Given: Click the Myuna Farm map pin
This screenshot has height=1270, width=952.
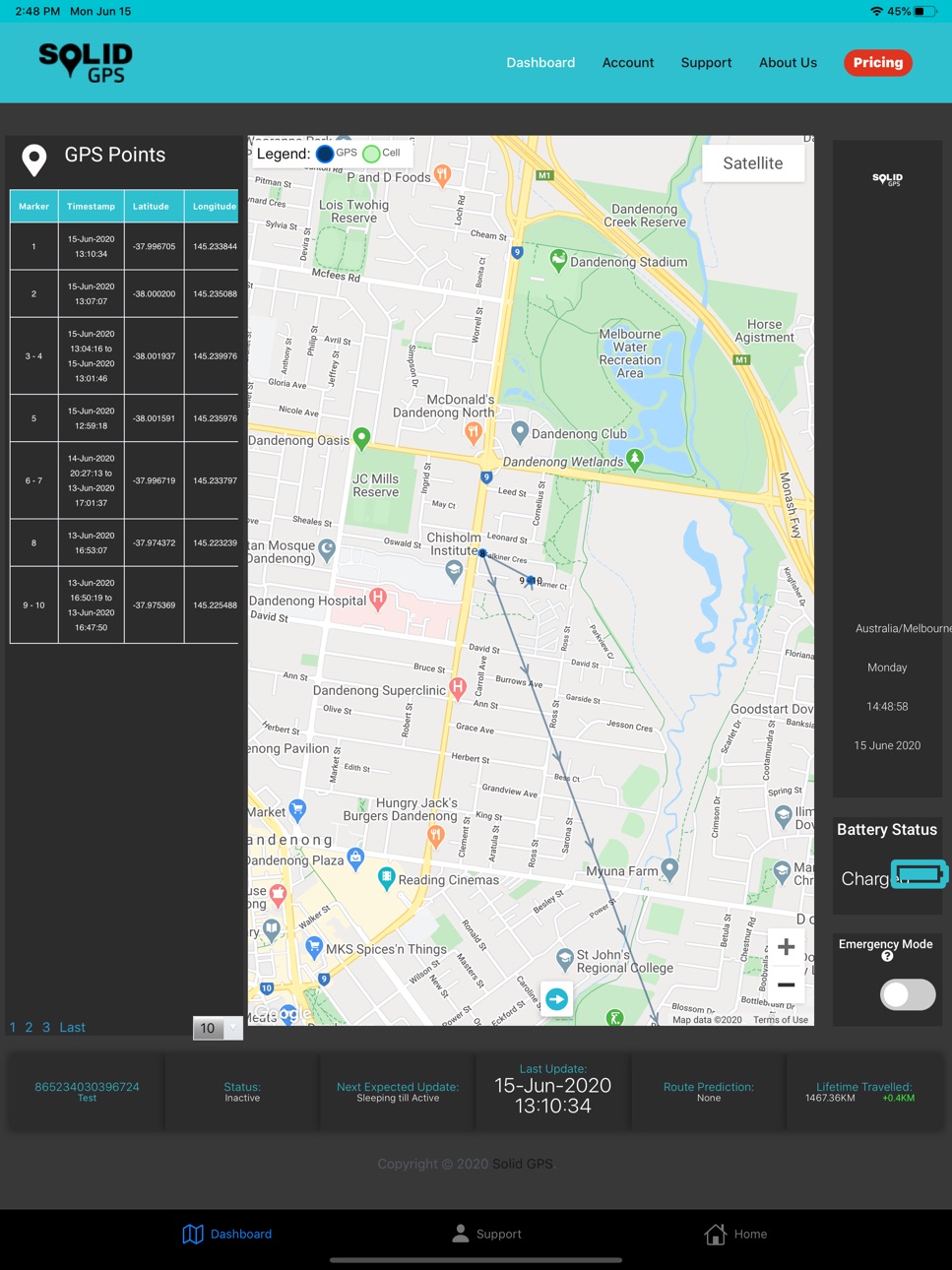Looking at the screenshot, I should click(x=670, y=869).
